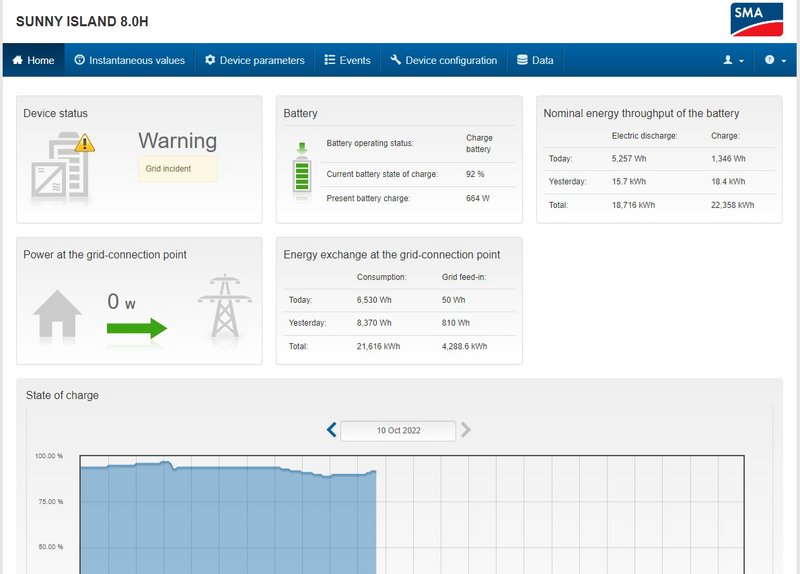Click the "0 W" grid power reading
The width and height of the screenshot is (800, 574).
(x=121, y=302)
